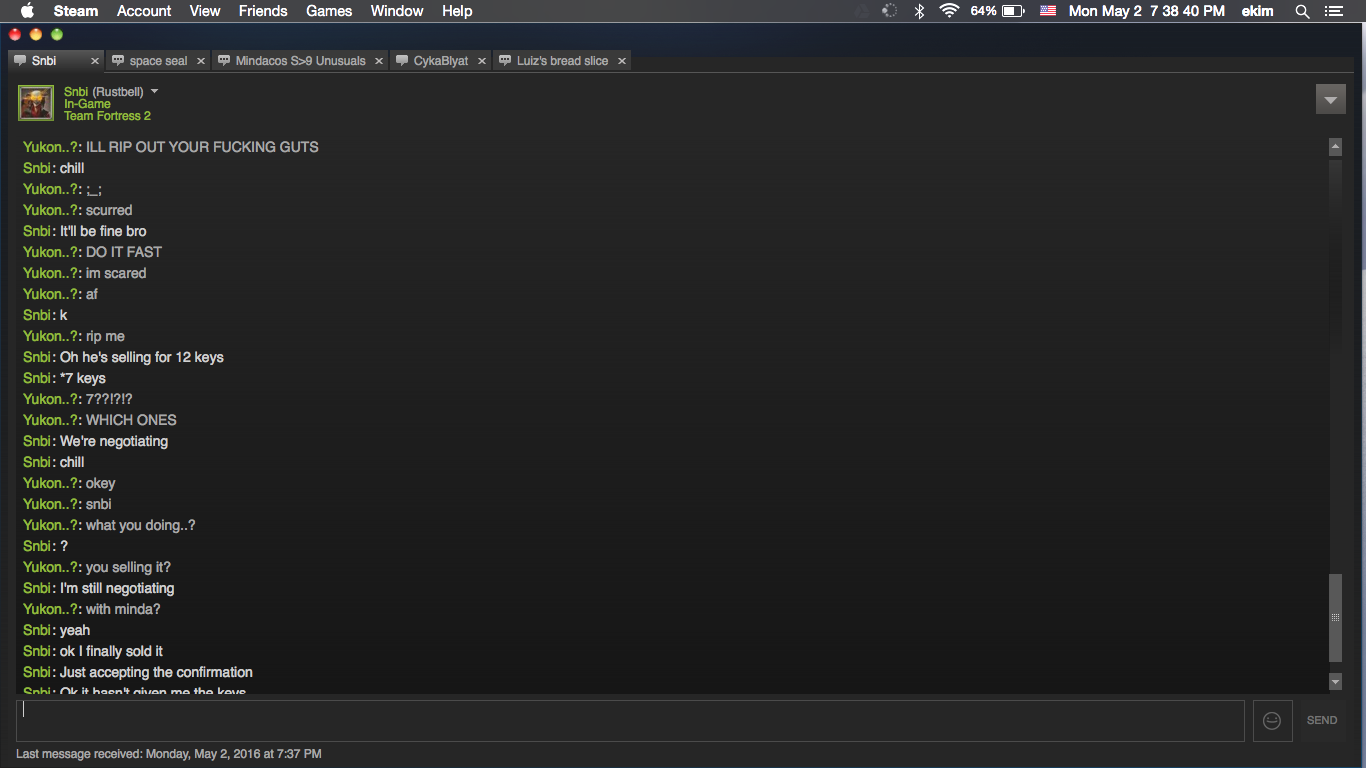The image size is (1366, 768).
Task: Close the space seal chat tab
Action: pyautogui.click(x=201, y=61)
